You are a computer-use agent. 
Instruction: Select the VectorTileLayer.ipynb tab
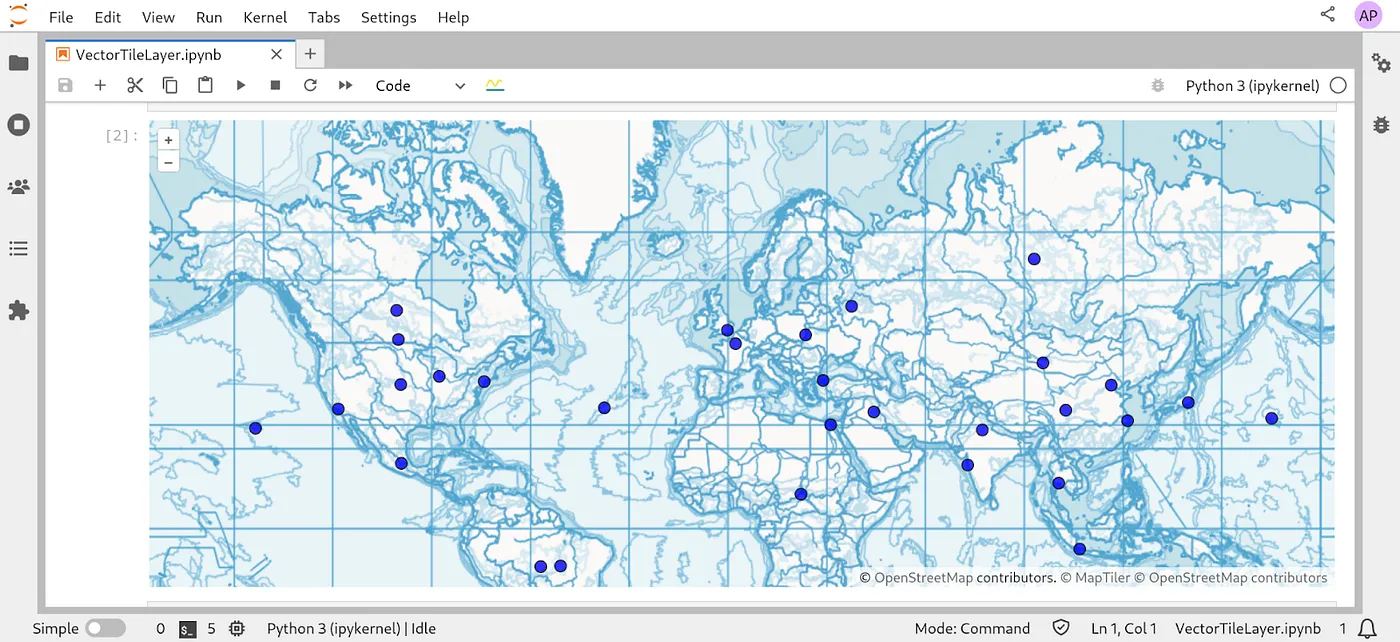coord(148,55)
